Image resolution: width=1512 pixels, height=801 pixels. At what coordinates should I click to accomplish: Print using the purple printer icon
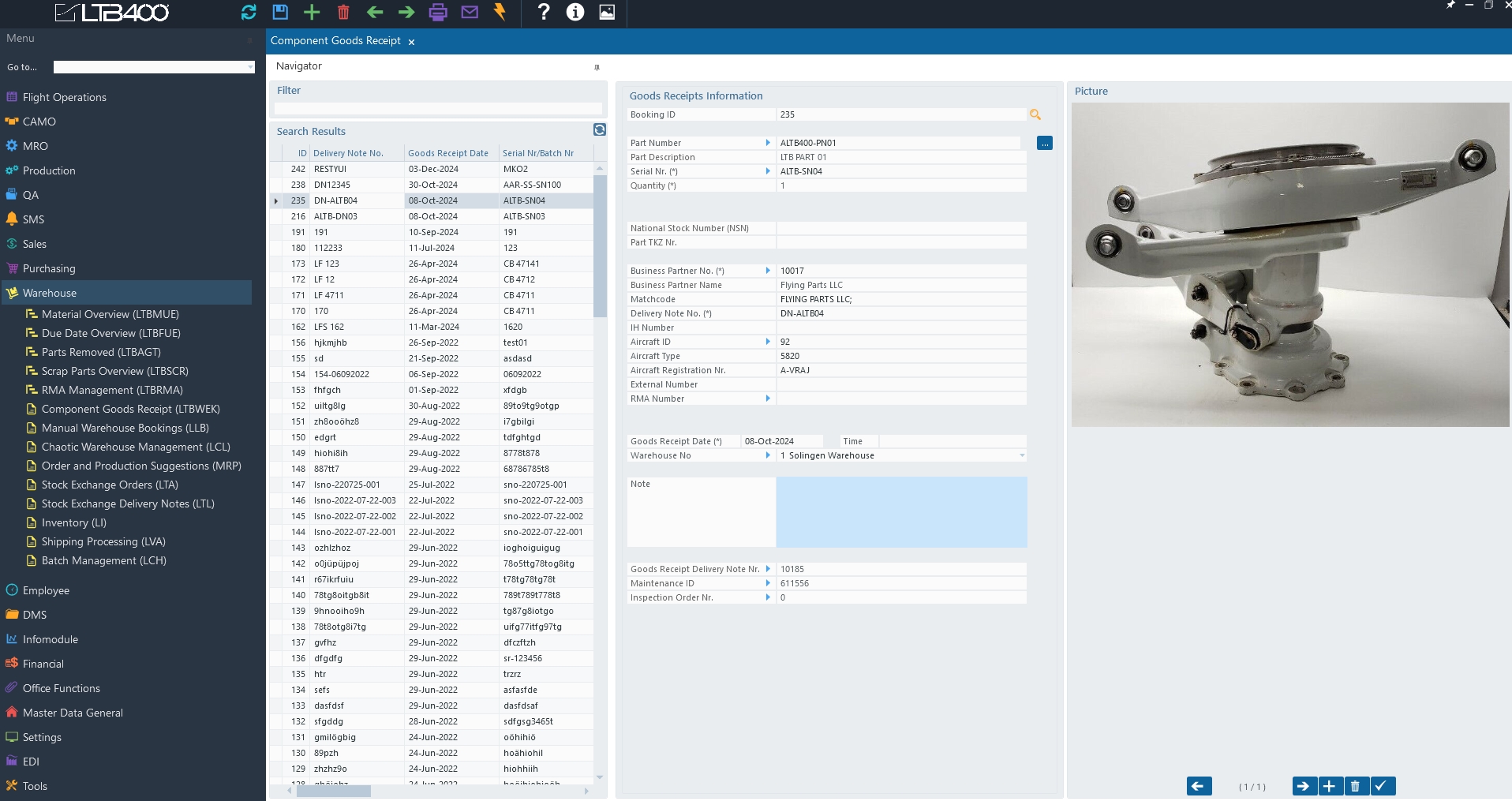[x=438, y=12]
